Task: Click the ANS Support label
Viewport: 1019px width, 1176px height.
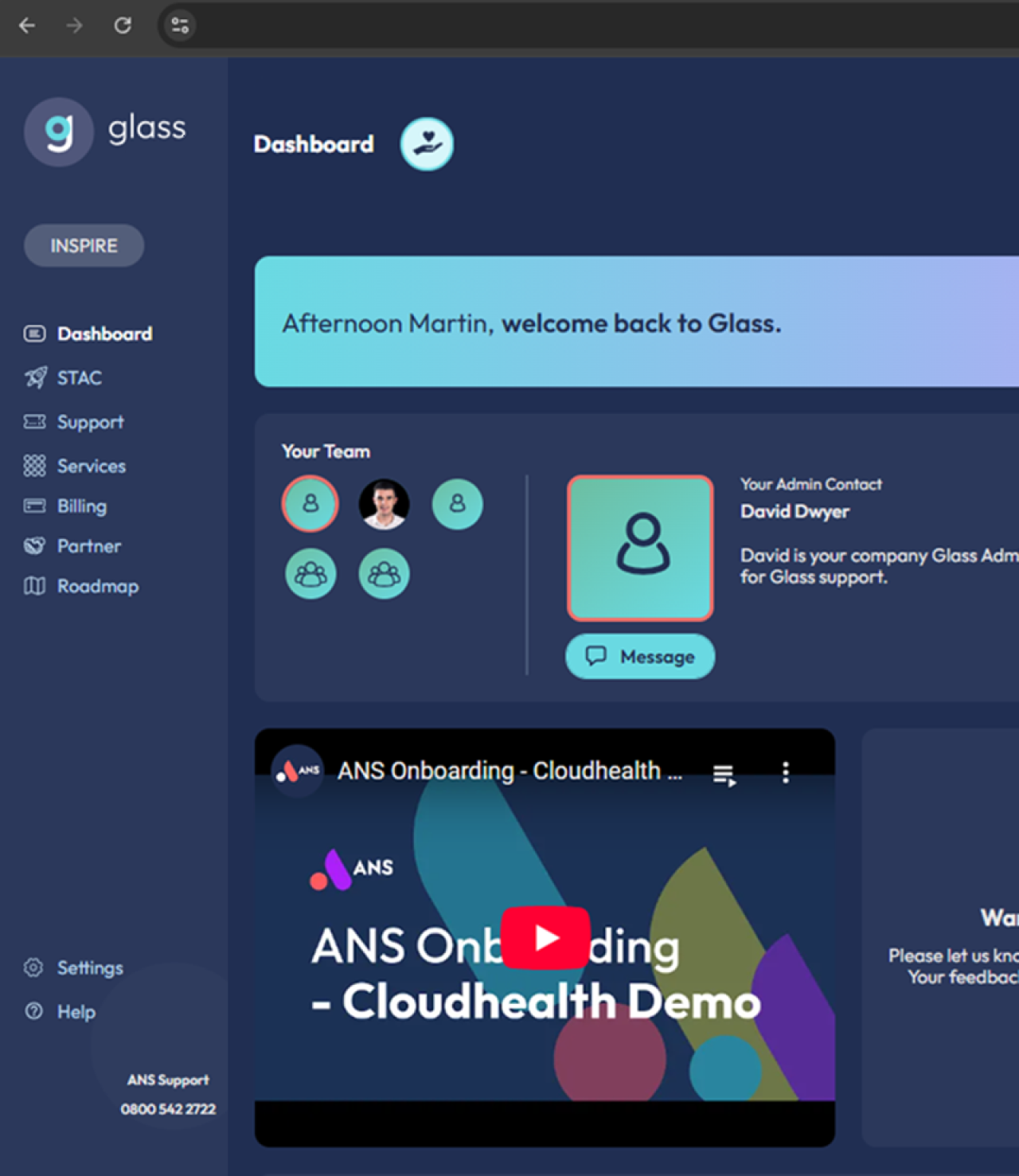Action: point(168,1080)
